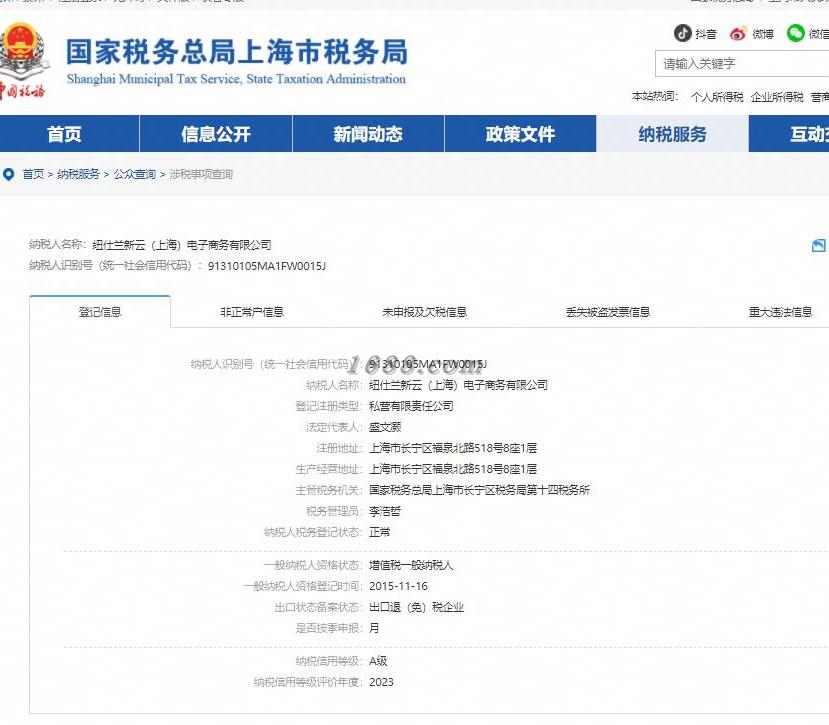
Task: Click the header taxpayer ID 91310105MA1FW0015J
Action: [267, 266]
